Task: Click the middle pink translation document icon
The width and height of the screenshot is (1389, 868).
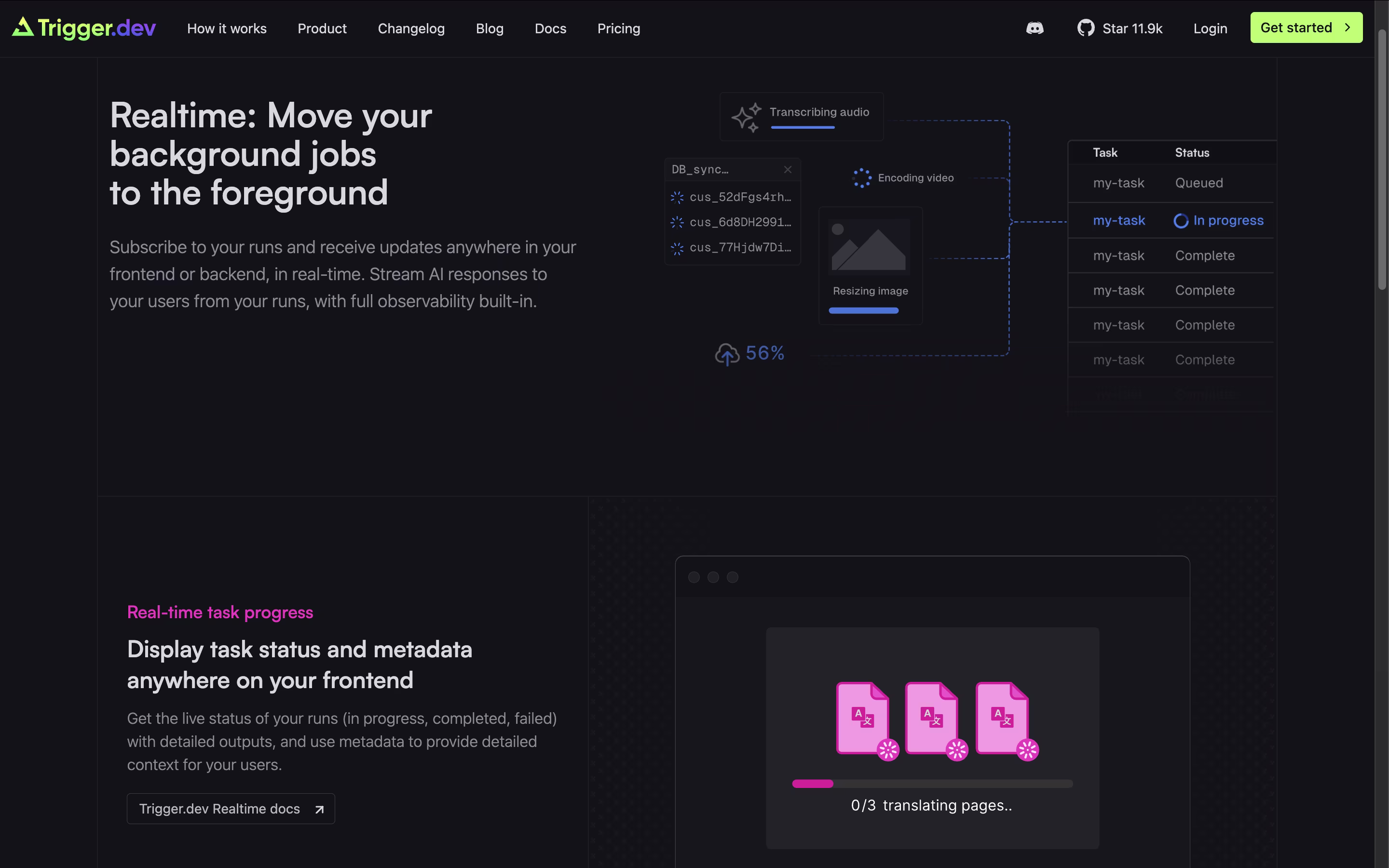Action: 936,721
